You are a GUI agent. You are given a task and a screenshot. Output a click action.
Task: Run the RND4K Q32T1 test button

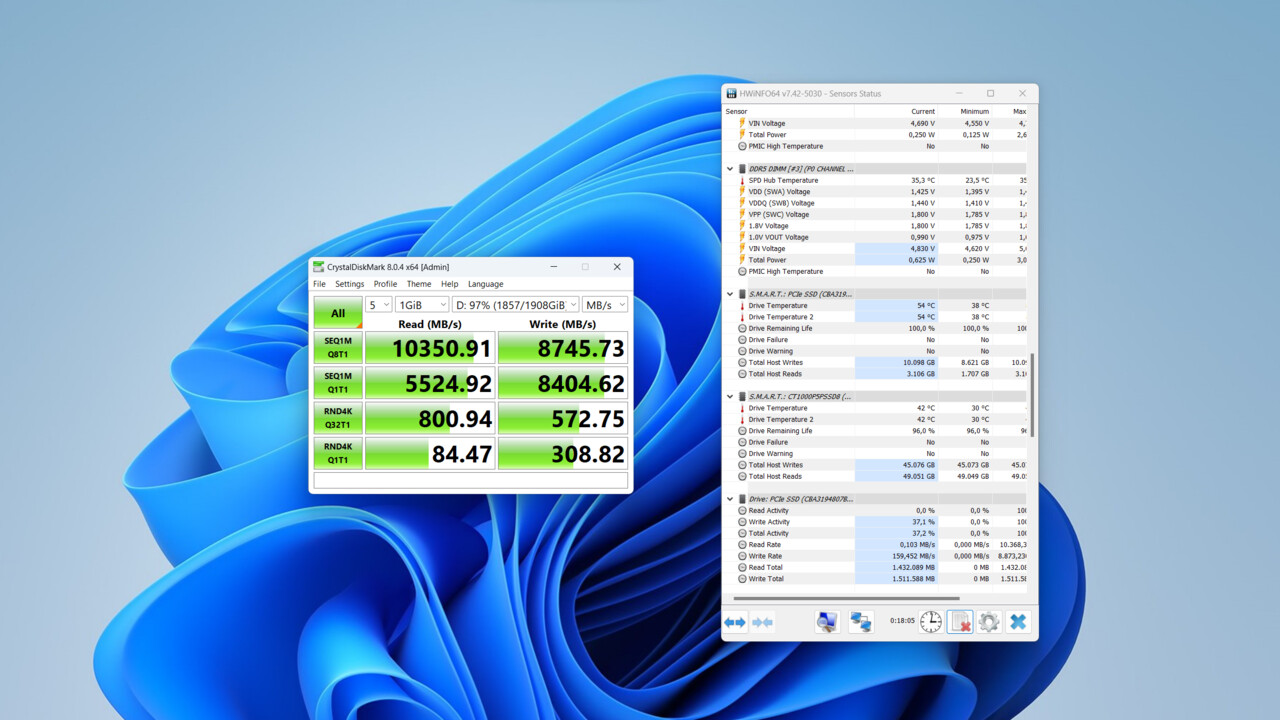[x=338, y=418]
